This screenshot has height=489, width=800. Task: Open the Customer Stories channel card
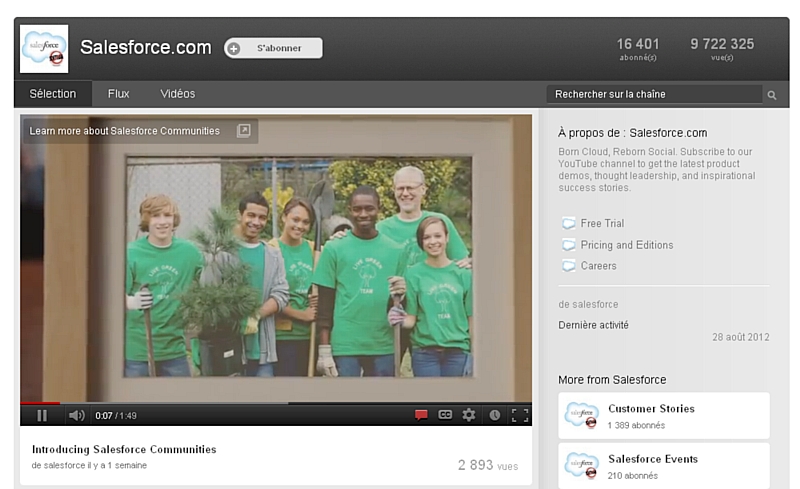(664, 415)
